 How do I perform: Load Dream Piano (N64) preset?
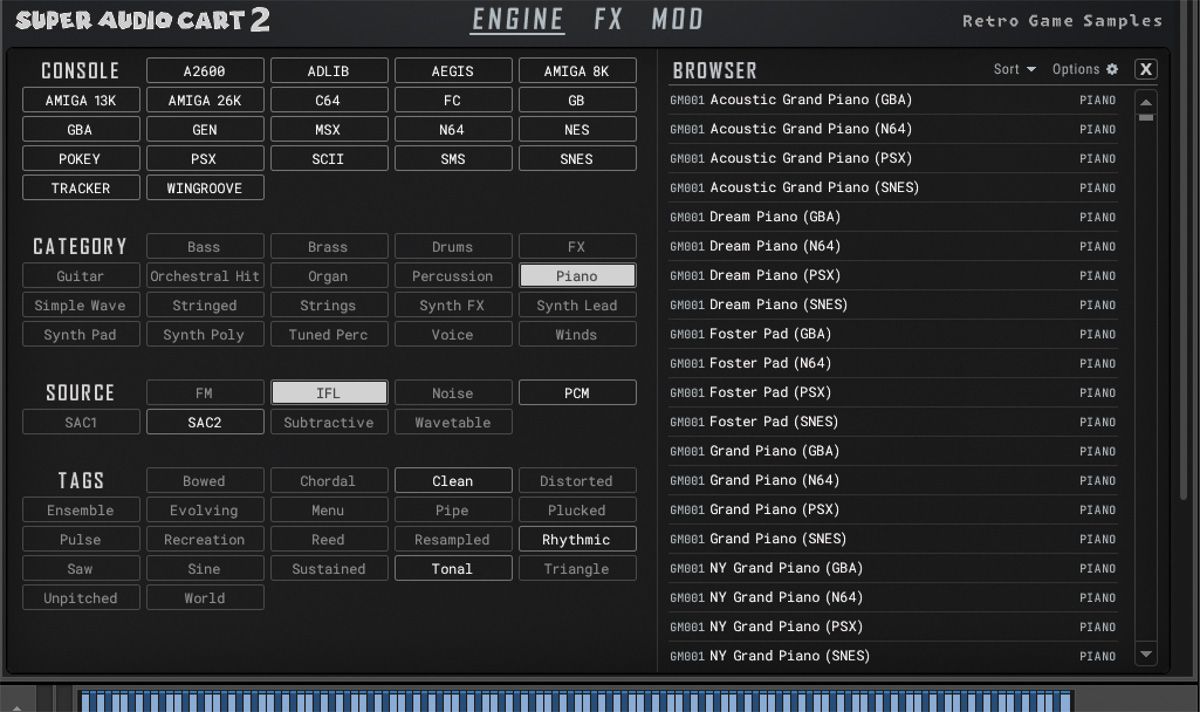(893, 246)
